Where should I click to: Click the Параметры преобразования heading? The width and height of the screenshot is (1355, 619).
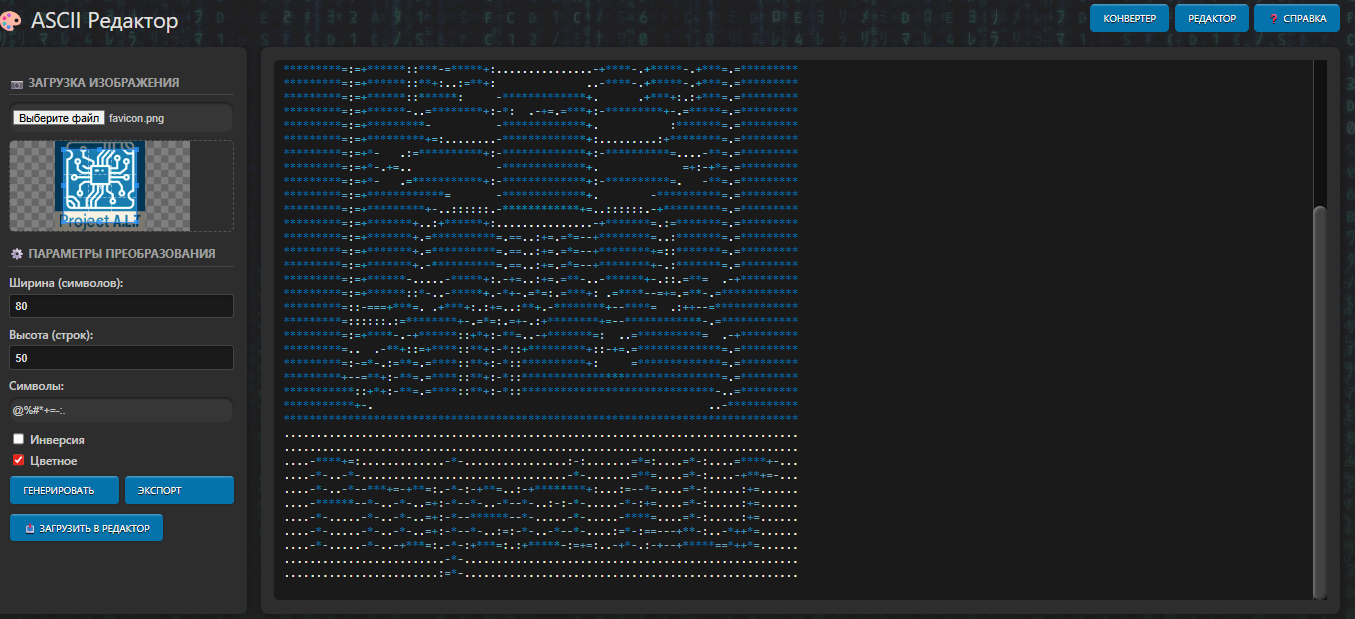[x=122, y=254]
